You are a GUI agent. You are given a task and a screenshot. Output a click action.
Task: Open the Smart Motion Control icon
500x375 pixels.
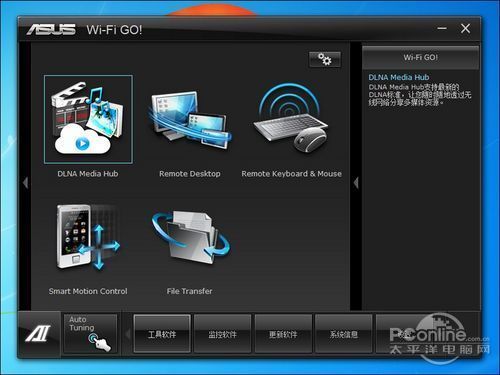pyautogui.click(x=88, y=237)
